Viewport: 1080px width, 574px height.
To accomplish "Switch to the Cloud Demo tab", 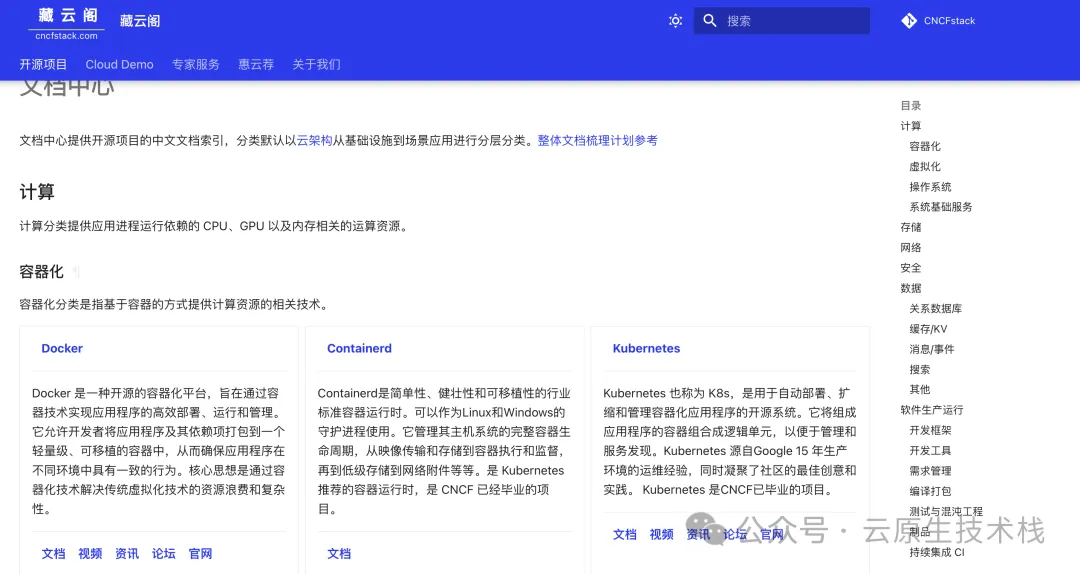I will (x=119, y=64).
